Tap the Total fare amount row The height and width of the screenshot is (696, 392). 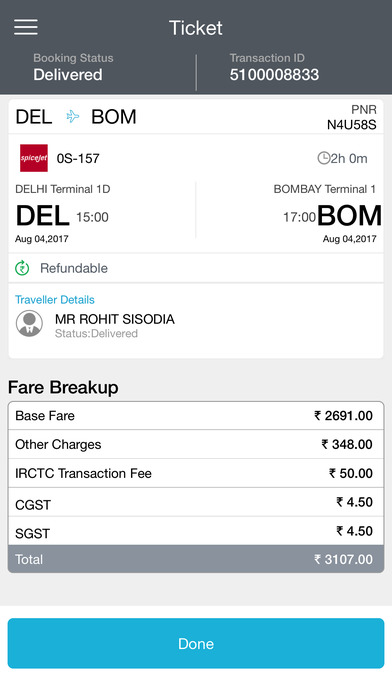tap(196, 559)
